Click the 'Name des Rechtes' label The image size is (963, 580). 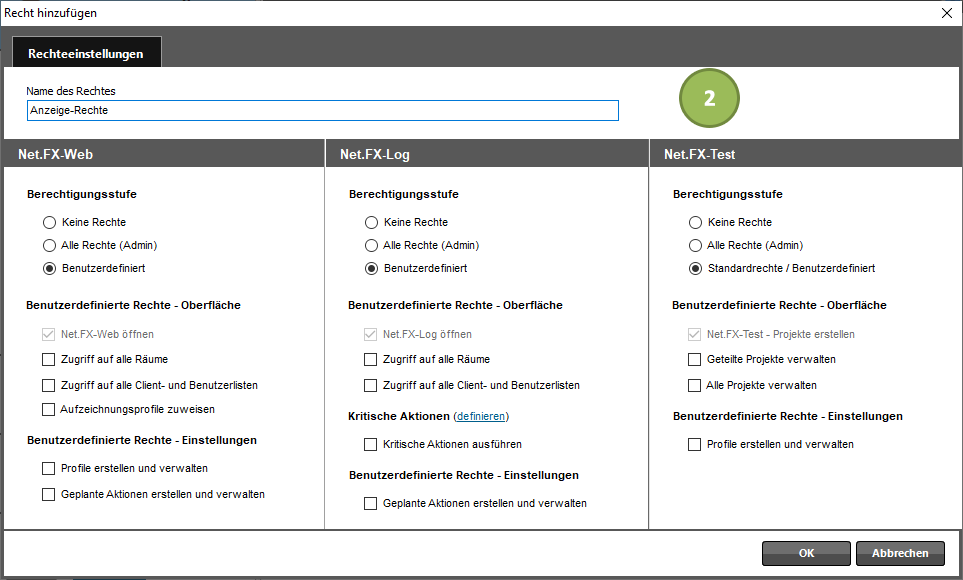pos(71,91)
